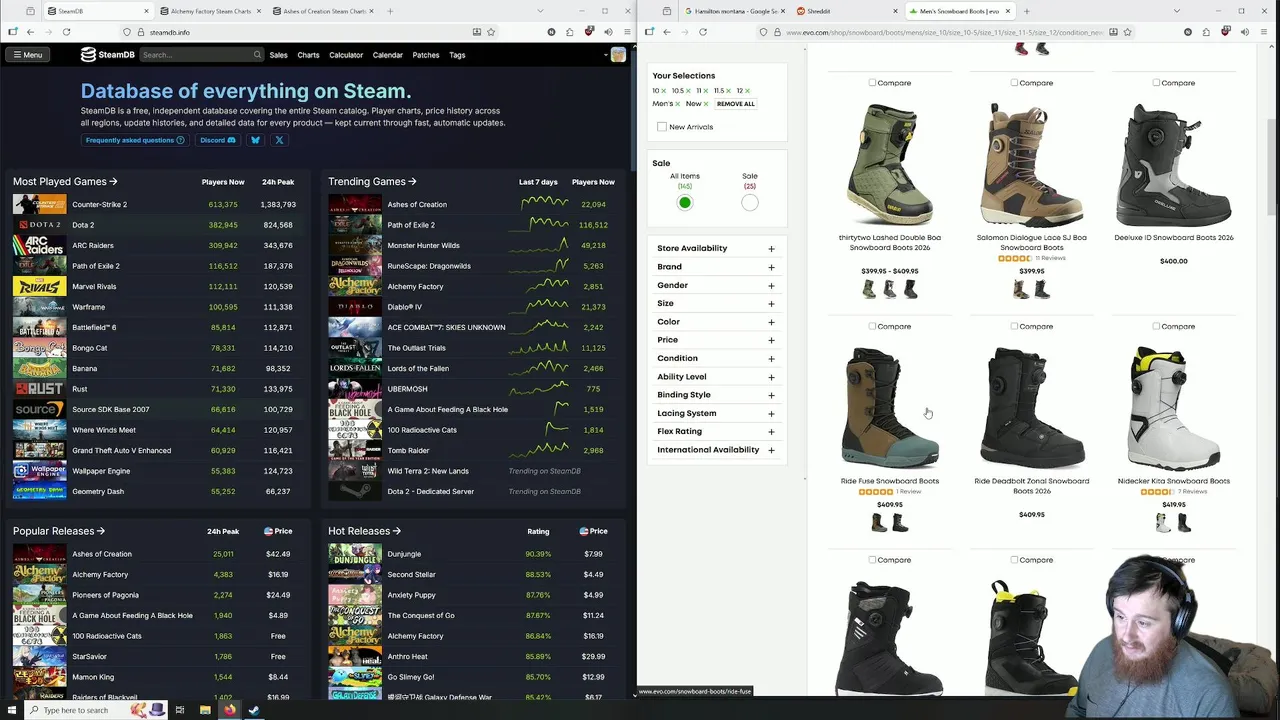Open new tab in SteamDB browser window
The height and width of the screenshot is (720, 1280).
point(390,11)
